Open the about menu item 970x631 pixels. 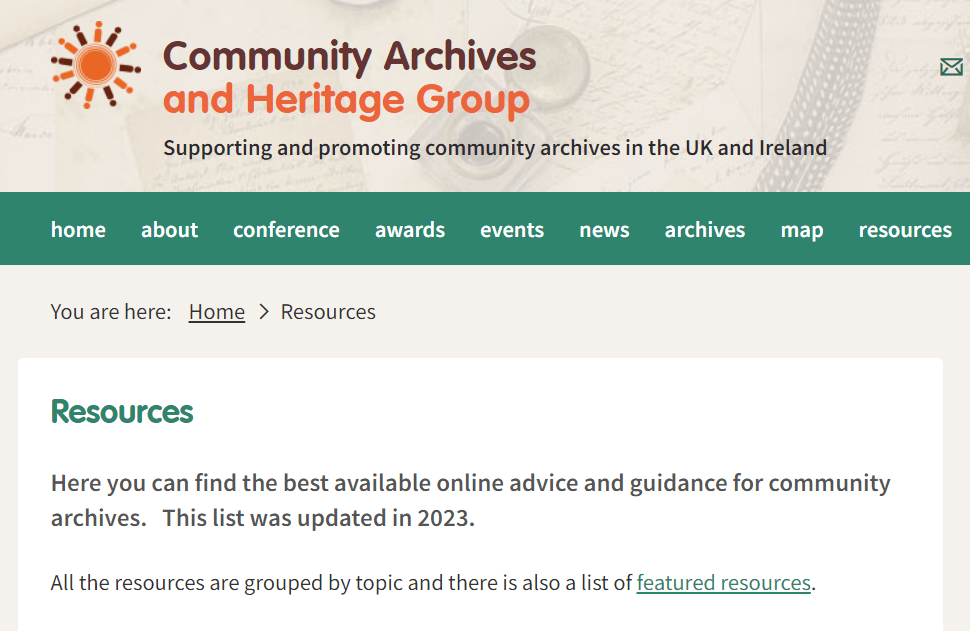pyautogui.click(x=169, y=230)
